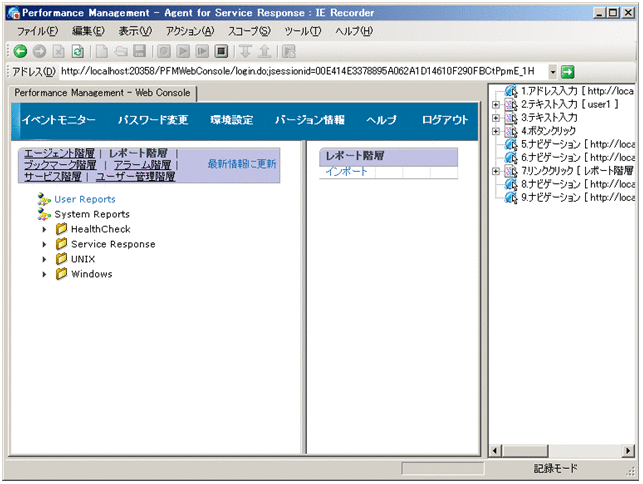
Task: Click the Play triangle toolbar button
Action: point(183,51)
